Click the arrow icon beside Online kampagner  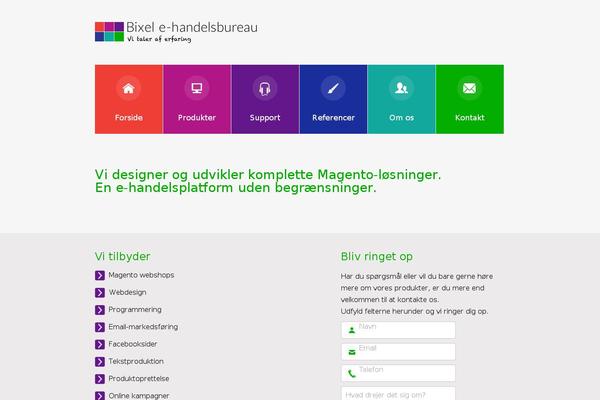point(100,396)
